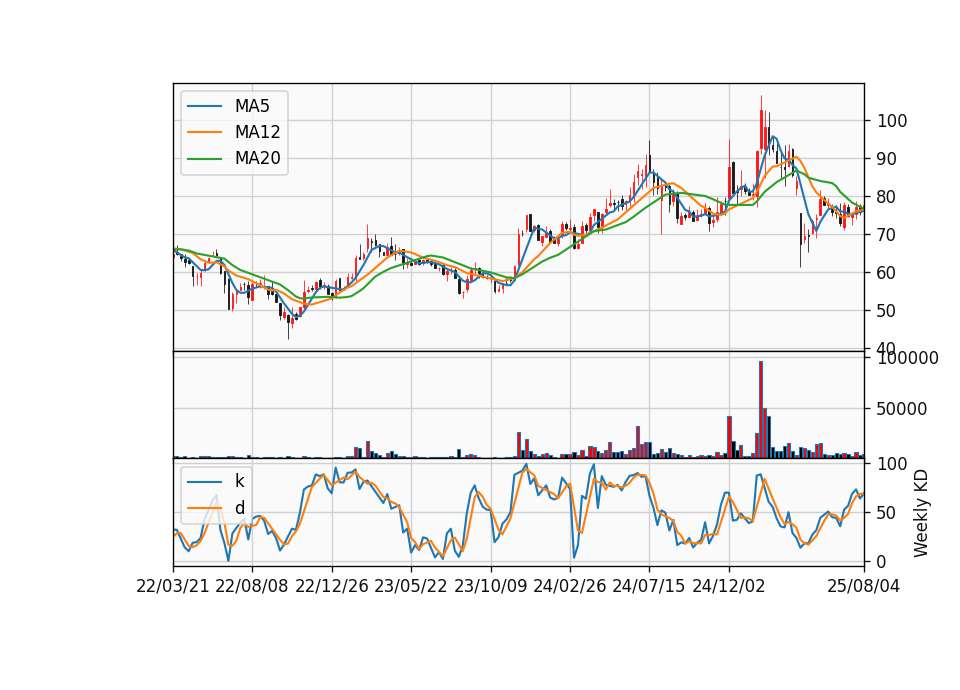The image size is (960, 690).
Task: Click the volume axis value 50000
Action: pyautogui.click(x=902, y=409)
